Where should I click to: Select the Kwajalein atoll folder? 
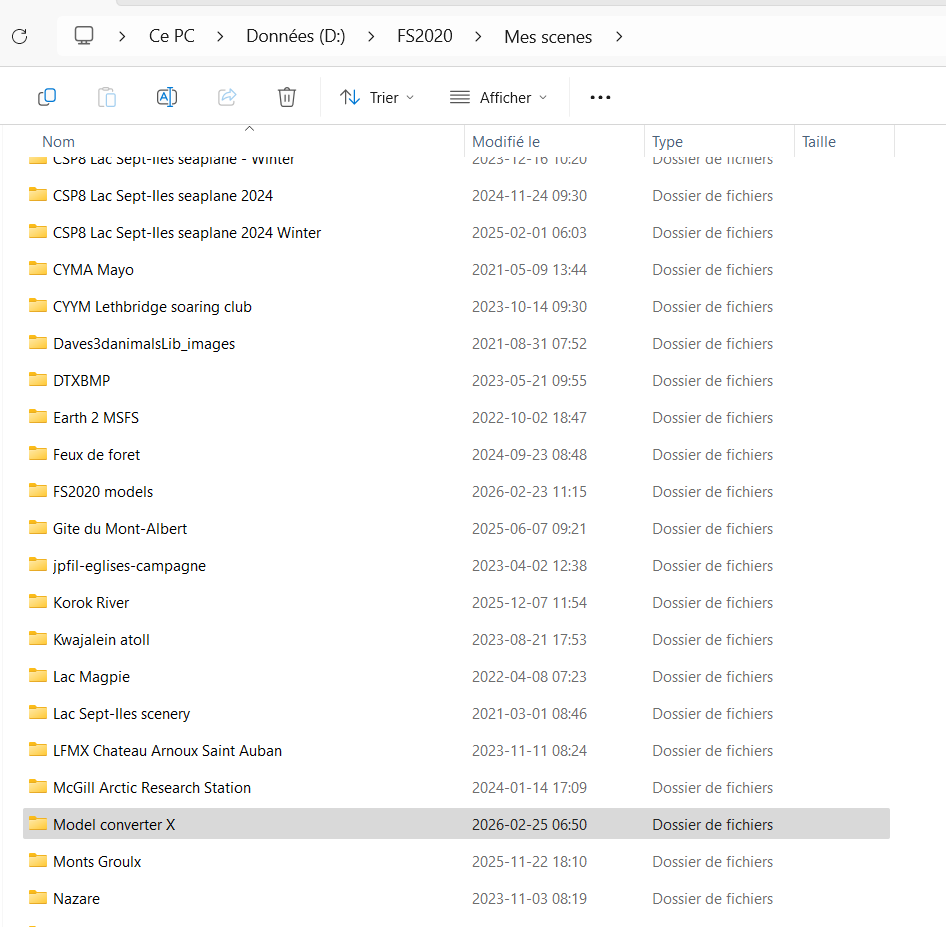[456, 640]
